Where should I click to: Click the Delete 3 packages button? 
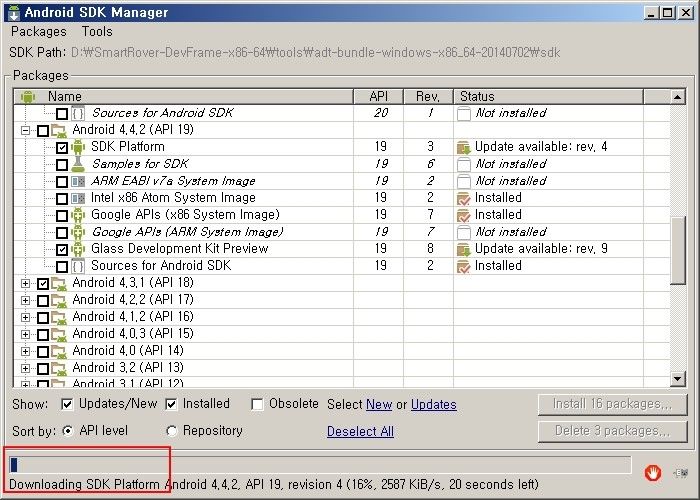tap(612, 431)
